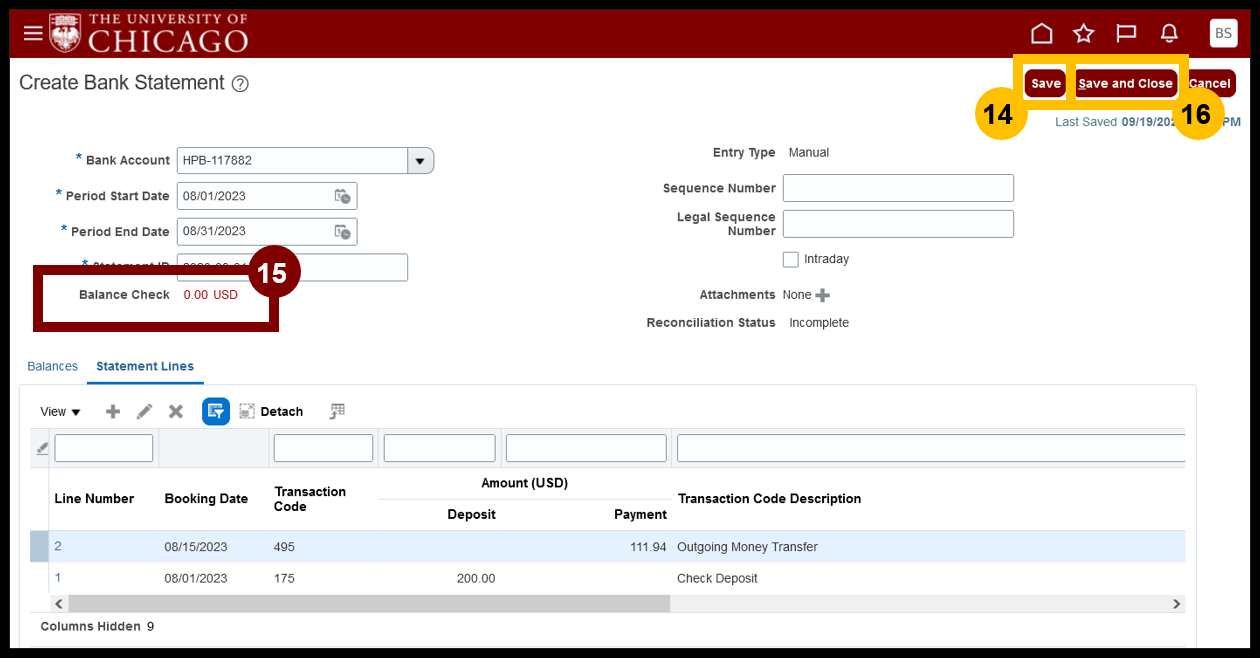Screen dimensions: 1260x658
Task: Click the Payment filter field
Action: [586, 448]
